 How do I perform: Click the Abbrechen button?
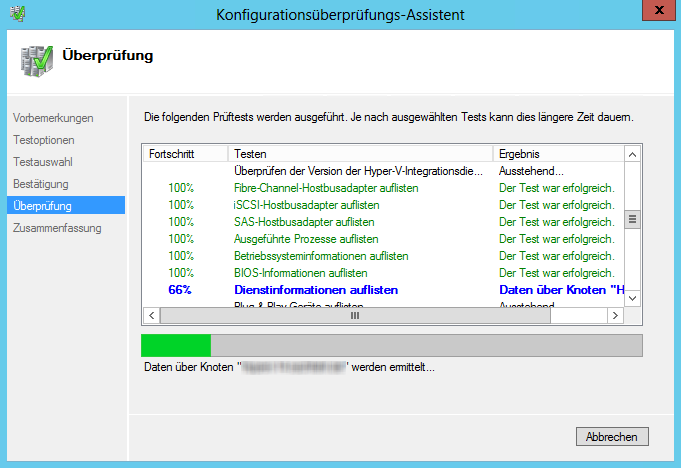pos(612,436)
